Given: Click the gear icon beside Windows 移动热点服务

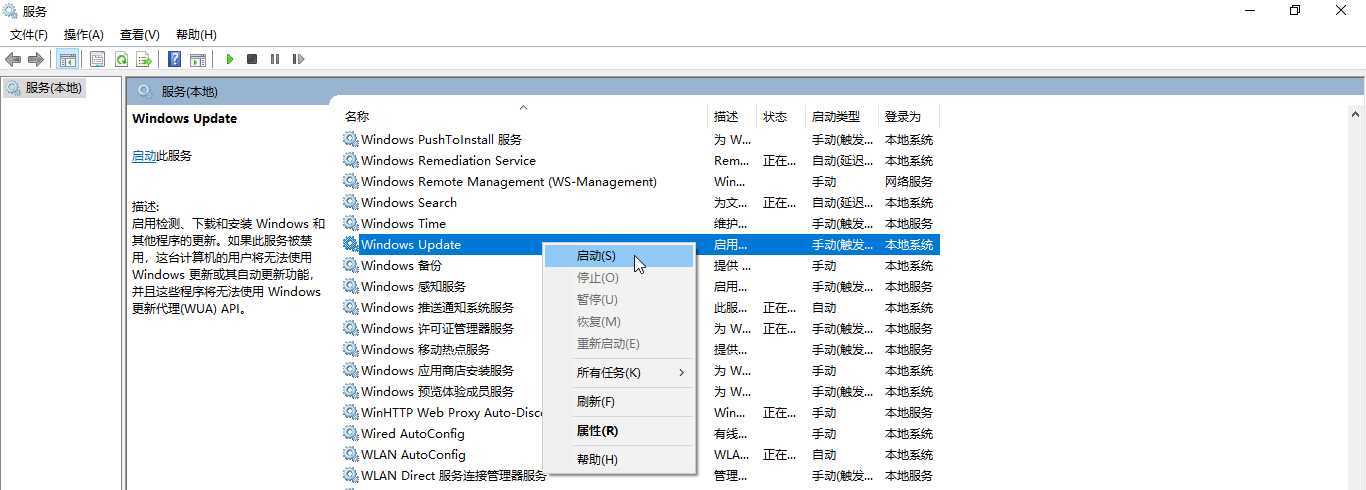Looking at the screenshot, I should click(350, 349).
